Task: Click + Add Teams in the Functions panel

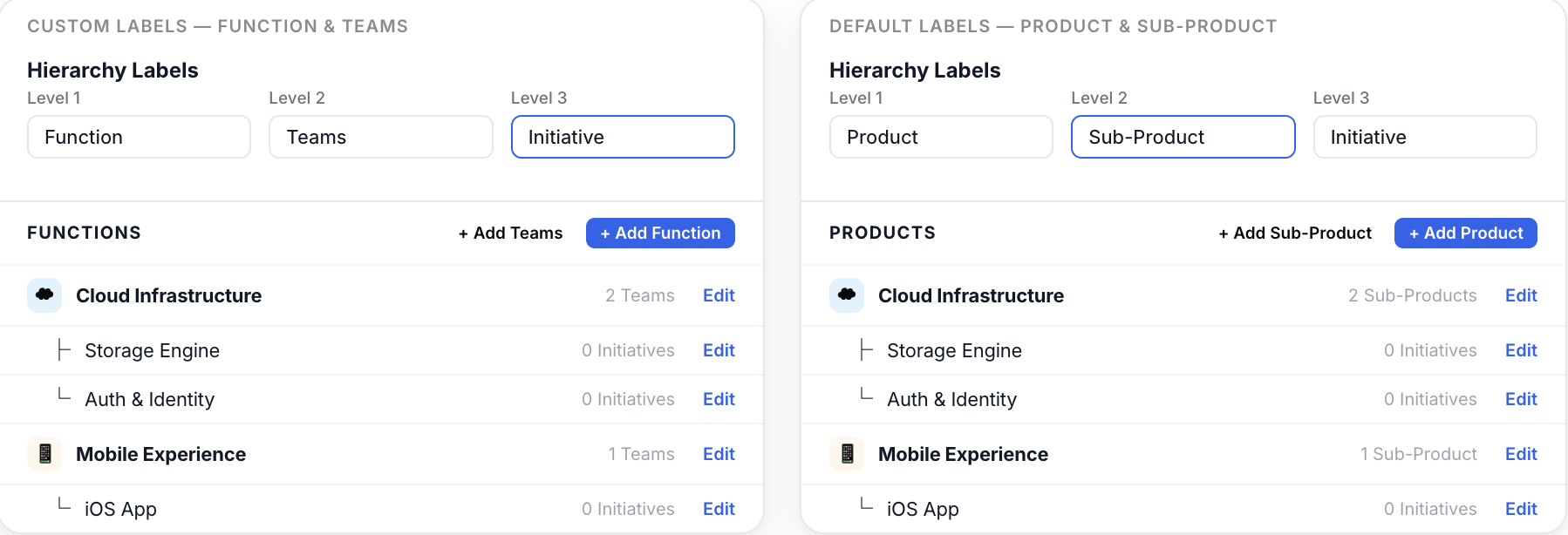Action: pyautogui.click(x=510, y=233)
